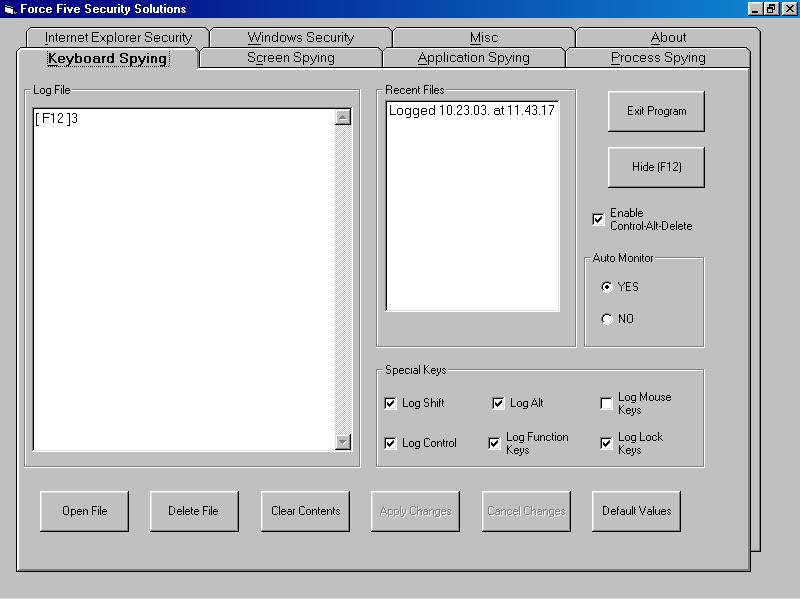Click inside the Log File text area

click(183, 280)
